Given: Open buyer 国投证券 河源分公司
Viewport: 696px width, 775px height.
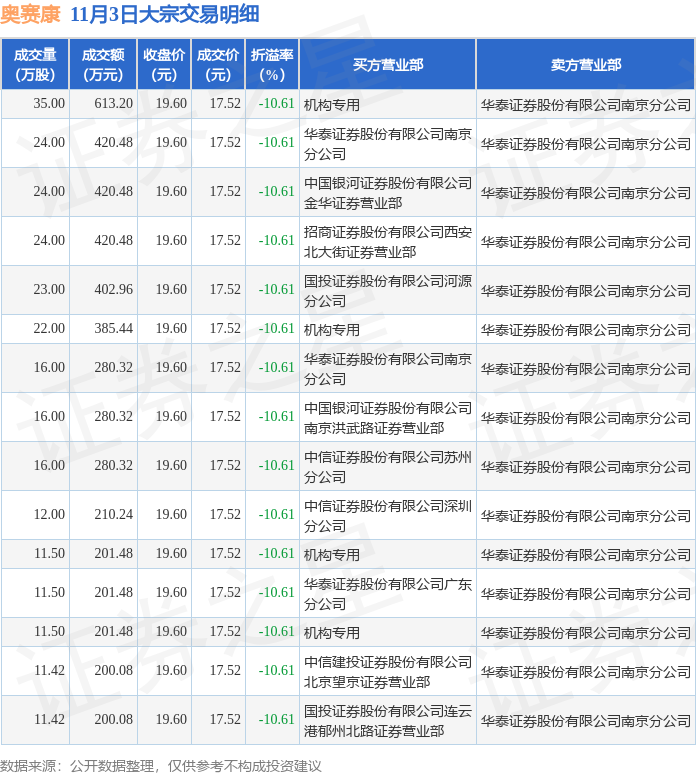Looking at the screenshot, I should pyautogui.click(x=387, y=290).
